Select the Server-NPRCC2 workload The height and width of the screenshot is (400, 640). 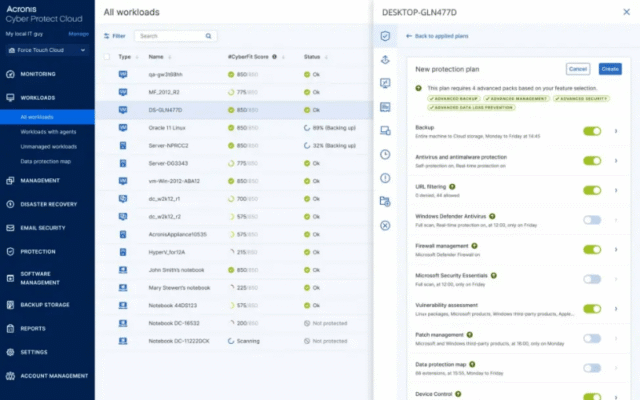click(234, 145)
